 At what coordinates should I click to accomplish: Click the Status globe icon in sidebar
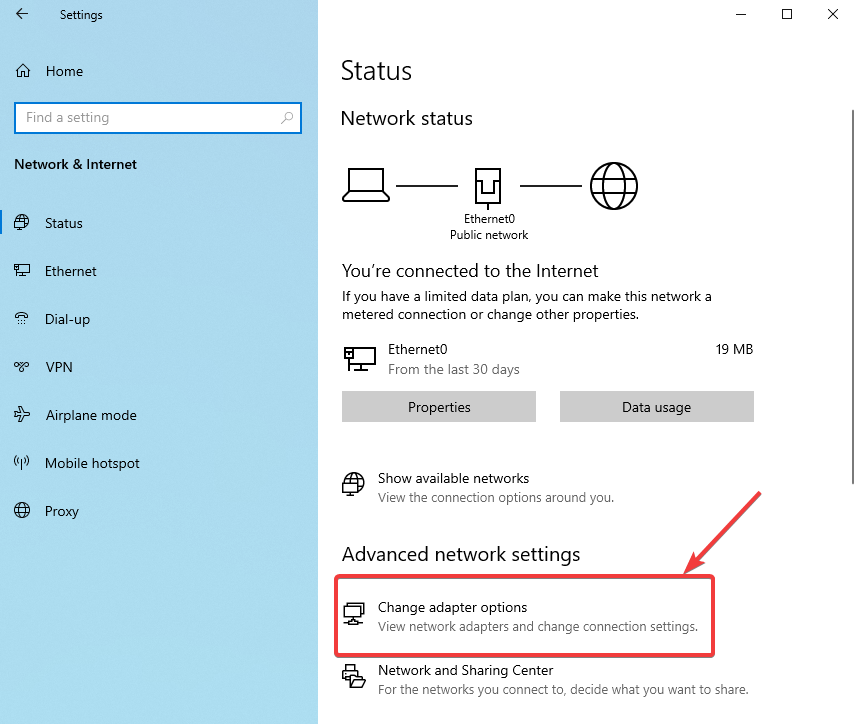tap(22, 223)
